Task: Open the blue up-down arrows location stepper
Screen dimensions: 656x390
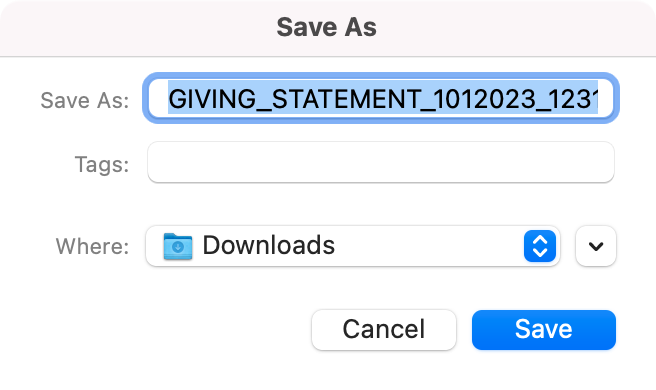Action: (x=540, y=246)
